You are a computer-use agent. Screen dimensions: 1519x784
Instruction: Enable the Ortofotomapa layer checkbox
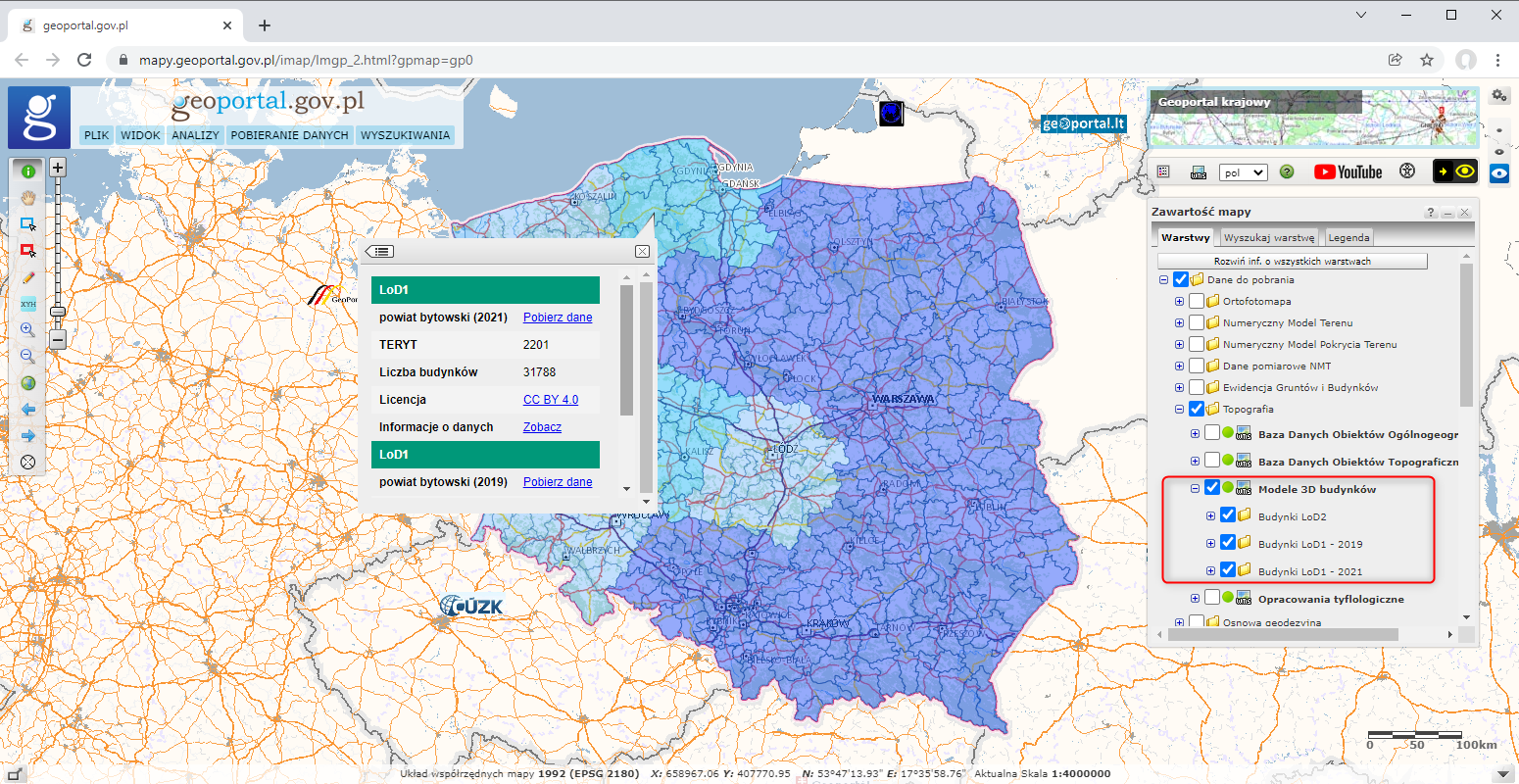pyautogui.click(x=1197, y=302)
